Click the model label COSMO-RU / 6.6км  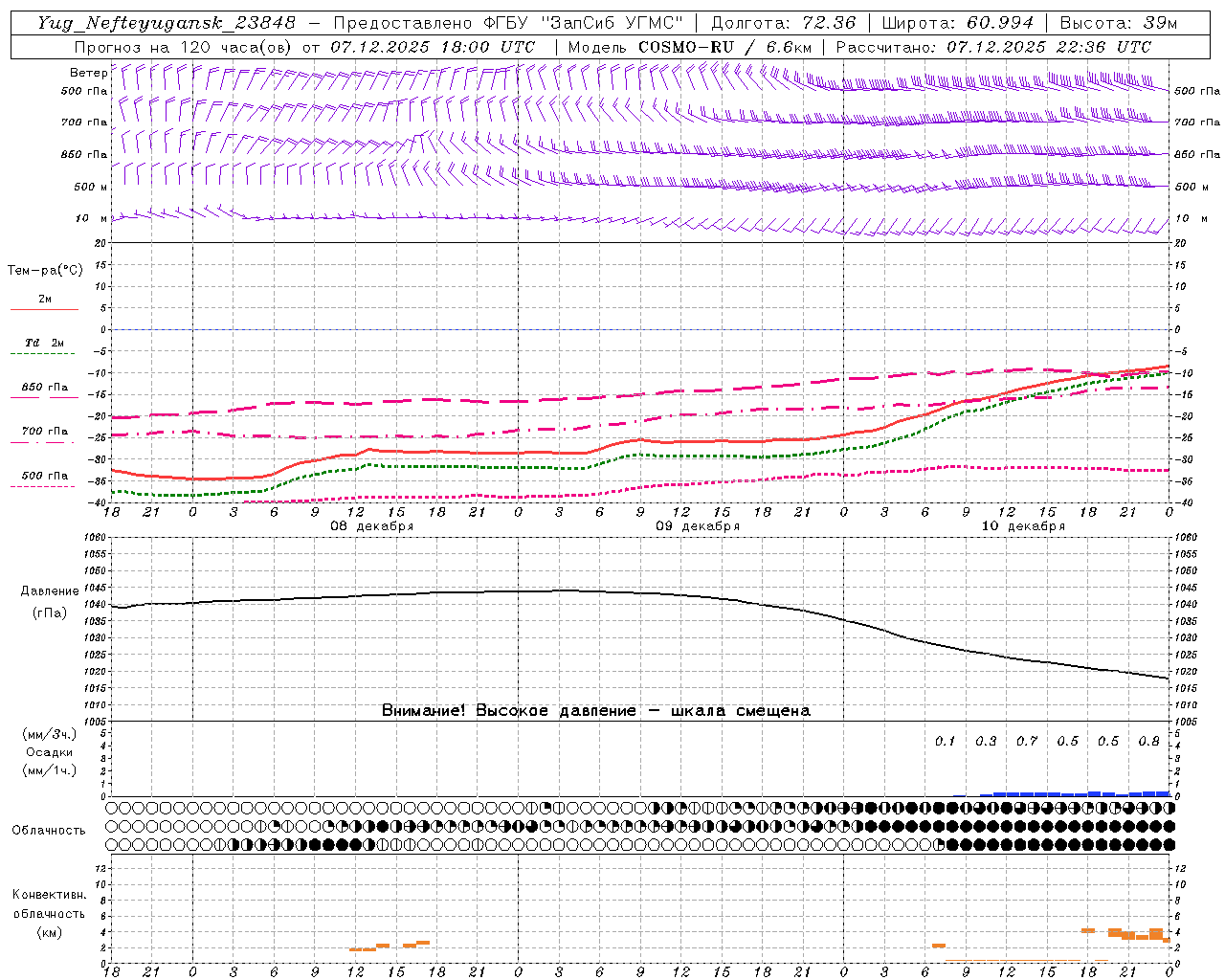[724, 47]
